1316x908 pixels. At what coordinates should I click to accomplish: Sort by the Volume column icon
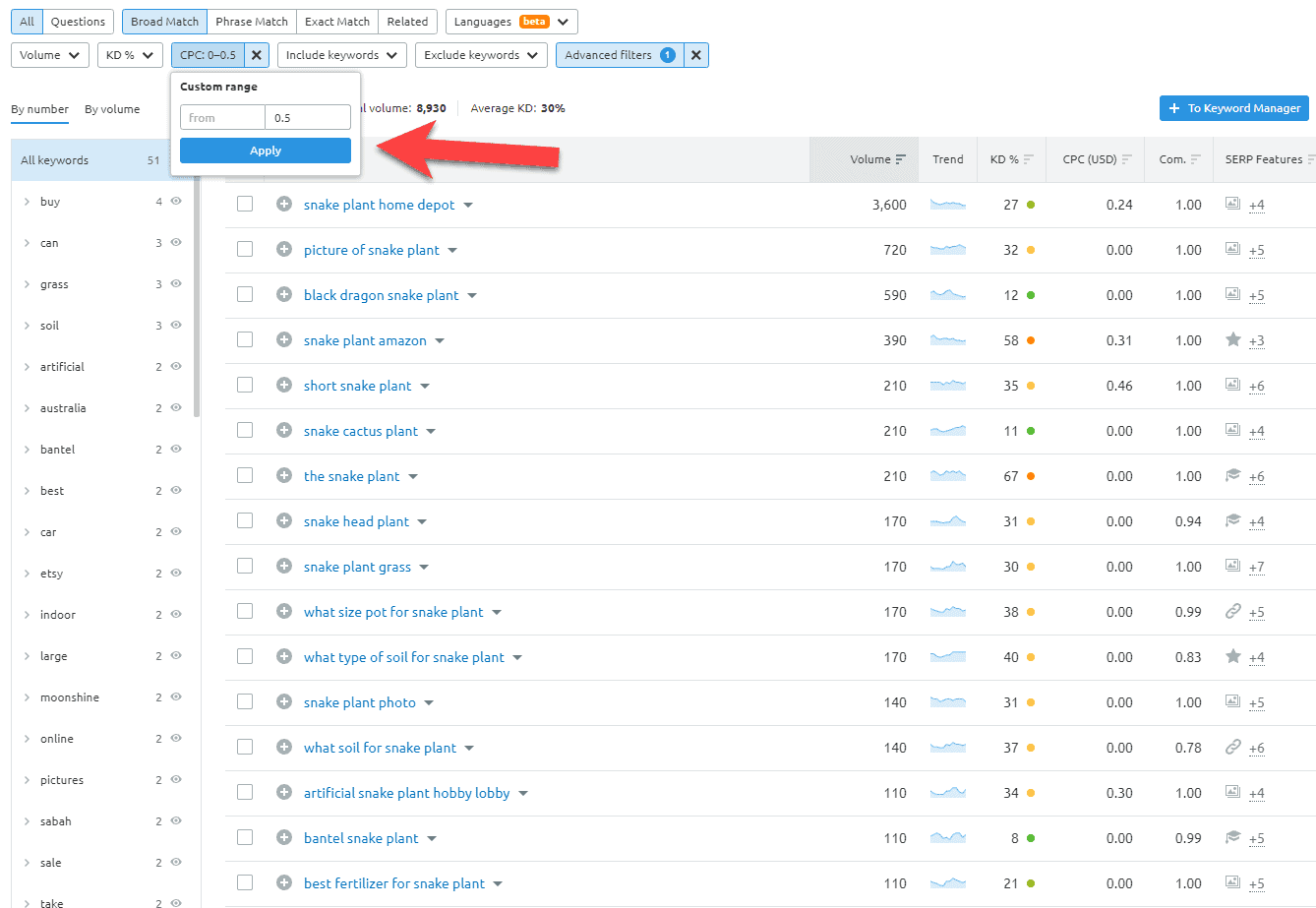tap(901, 159)
